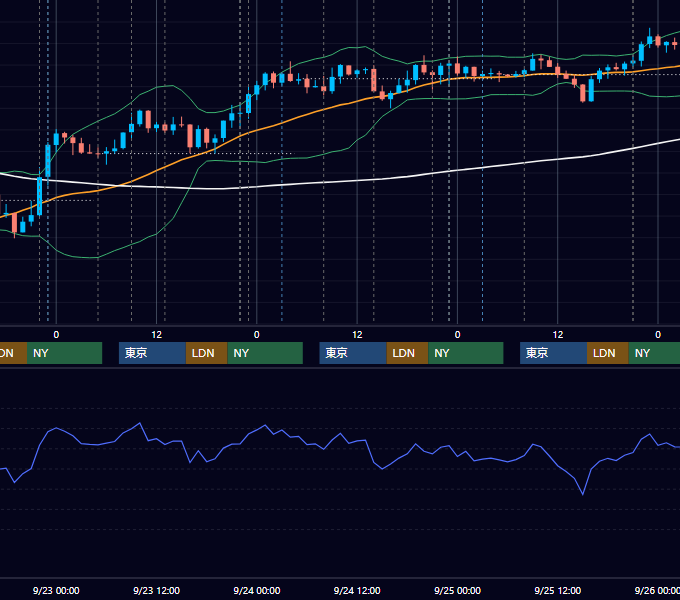Click the 9/25 12:00 date label
Screen dimensions: 680x600
click(x=558, y=590)
